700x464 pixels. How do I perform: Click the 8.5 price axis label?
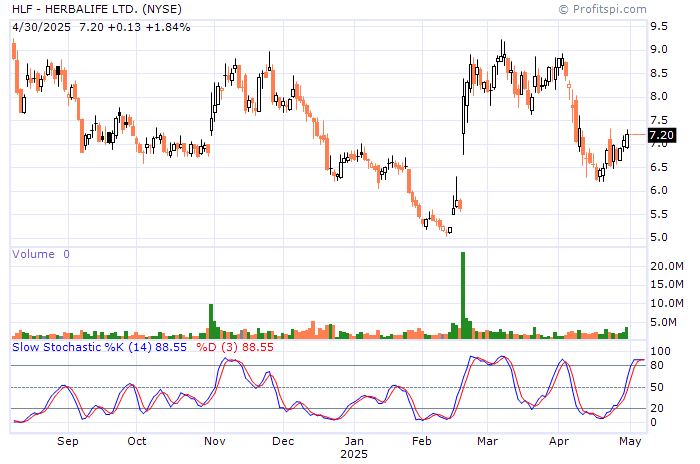pos(659,73)
